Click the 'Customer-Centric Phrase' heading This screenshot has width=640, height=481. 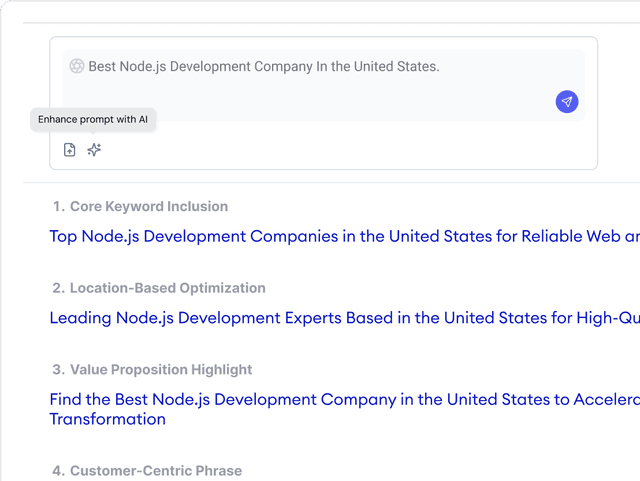pos(155,470)
